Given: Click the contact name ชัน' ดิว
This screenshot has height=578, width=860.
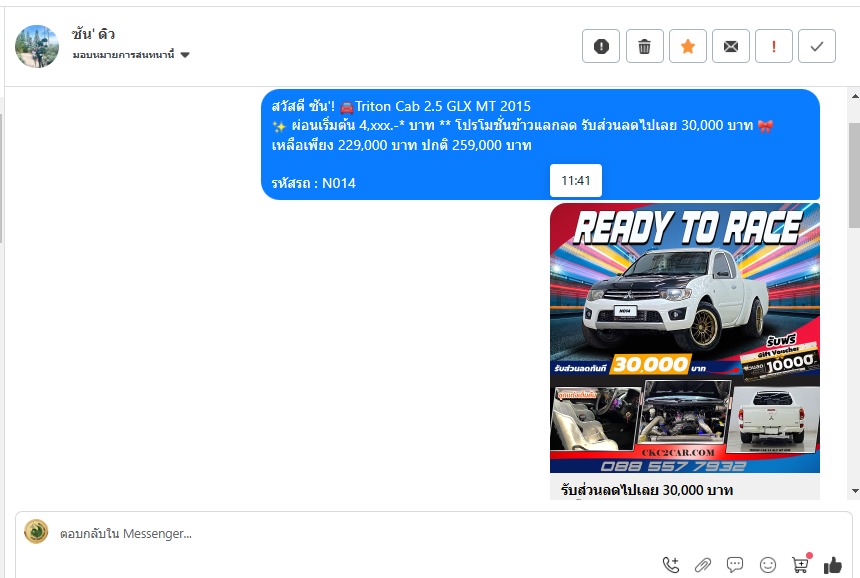Looking at the screenshot, I should [93, 34].
